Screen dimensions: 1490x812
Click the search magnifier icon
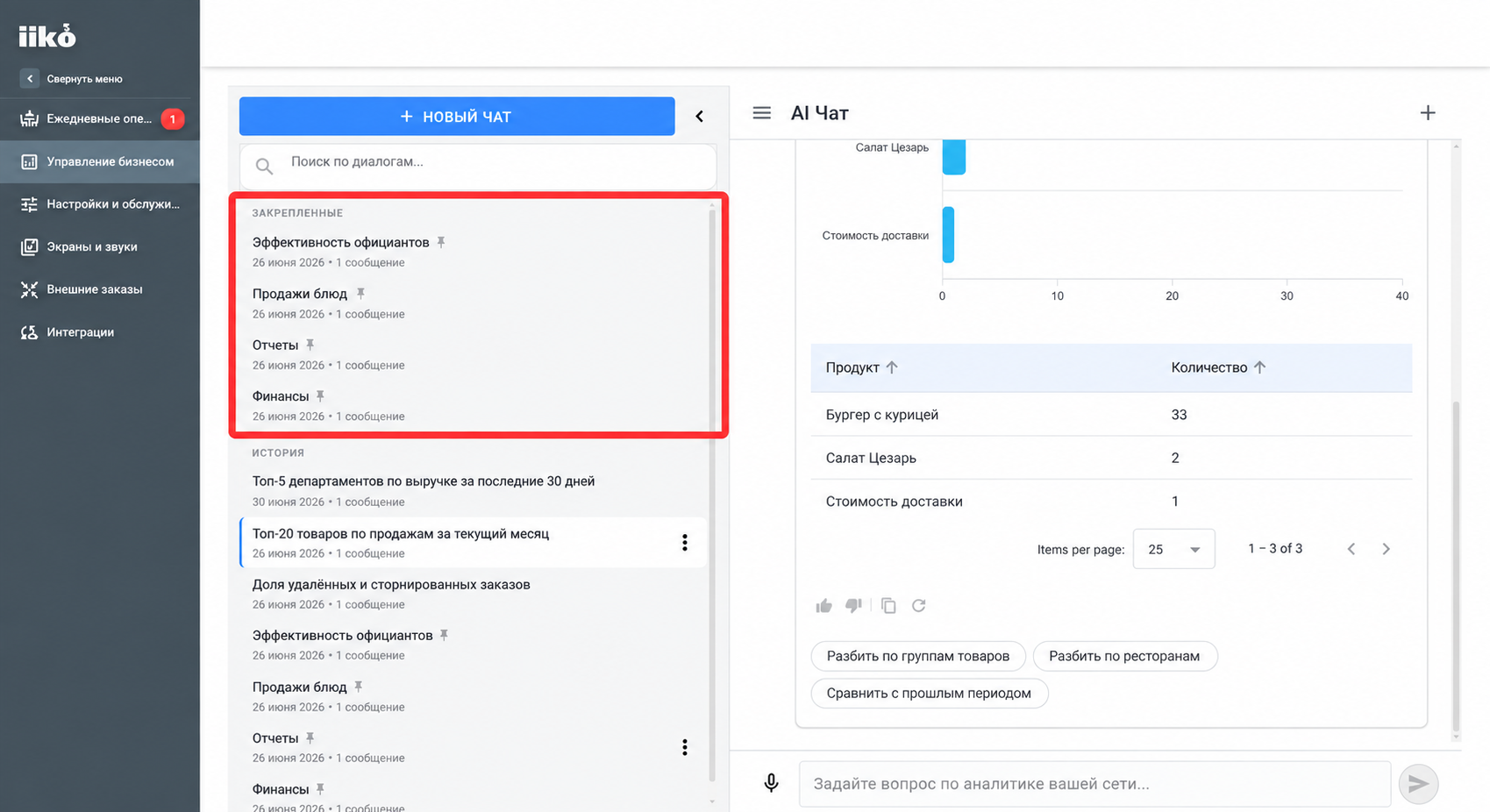tap(264, 165)
